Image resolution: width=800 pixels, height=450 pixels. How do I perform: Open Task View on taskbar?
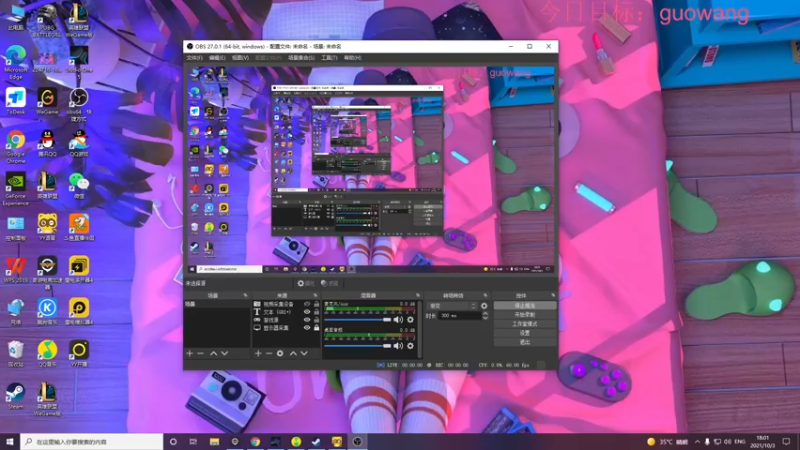click(x=193, y=441)
